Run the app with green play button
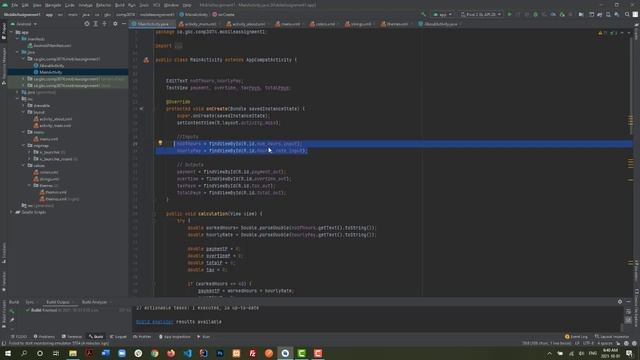 click(509, 14)
